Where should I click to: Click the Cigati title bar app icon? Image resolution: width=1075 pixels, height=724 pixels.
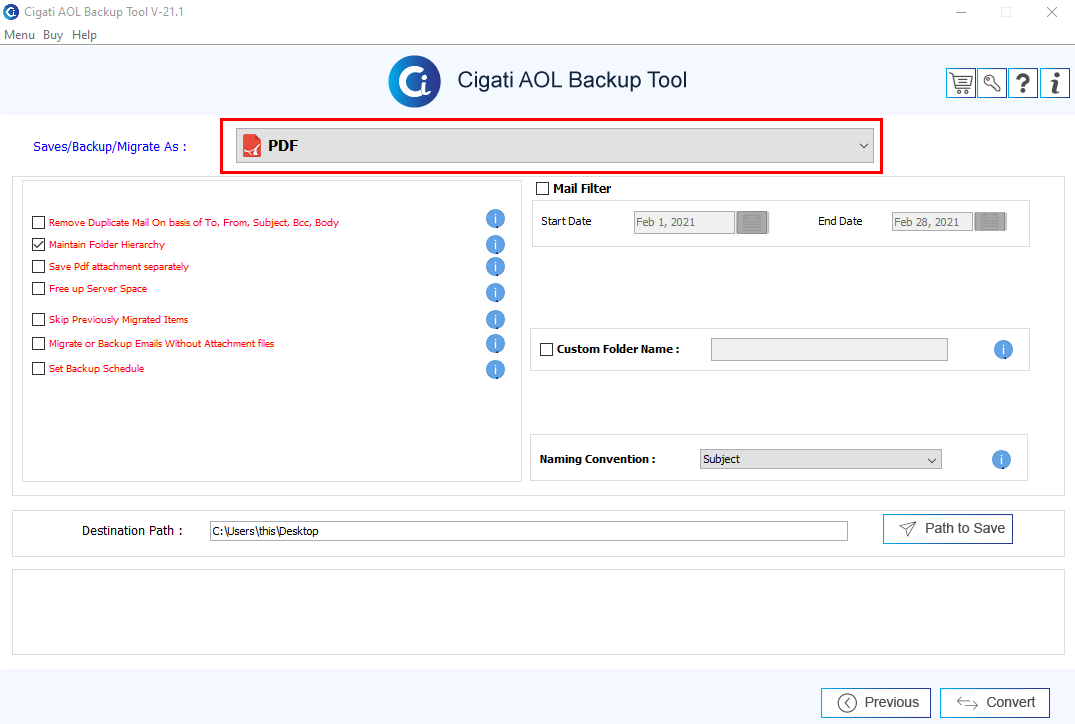point(12,12)
